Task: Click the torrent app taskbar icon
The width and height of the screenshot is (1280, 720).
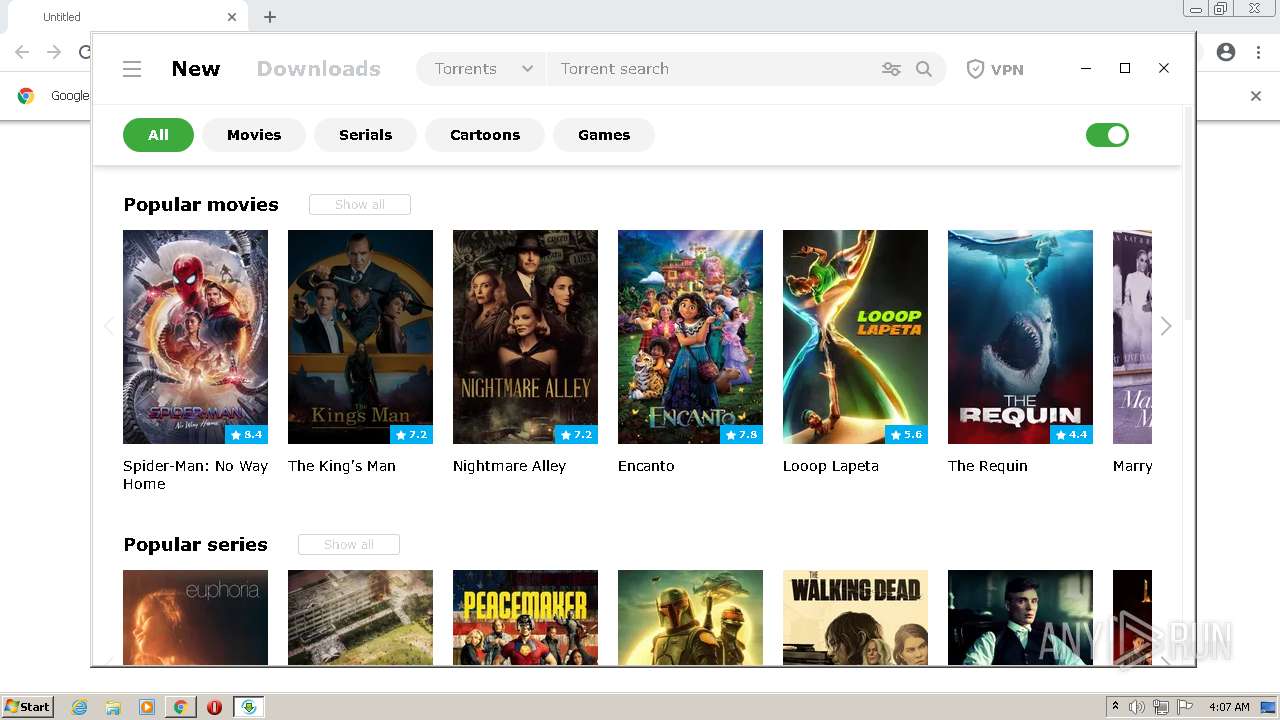Action: (248, 707)
